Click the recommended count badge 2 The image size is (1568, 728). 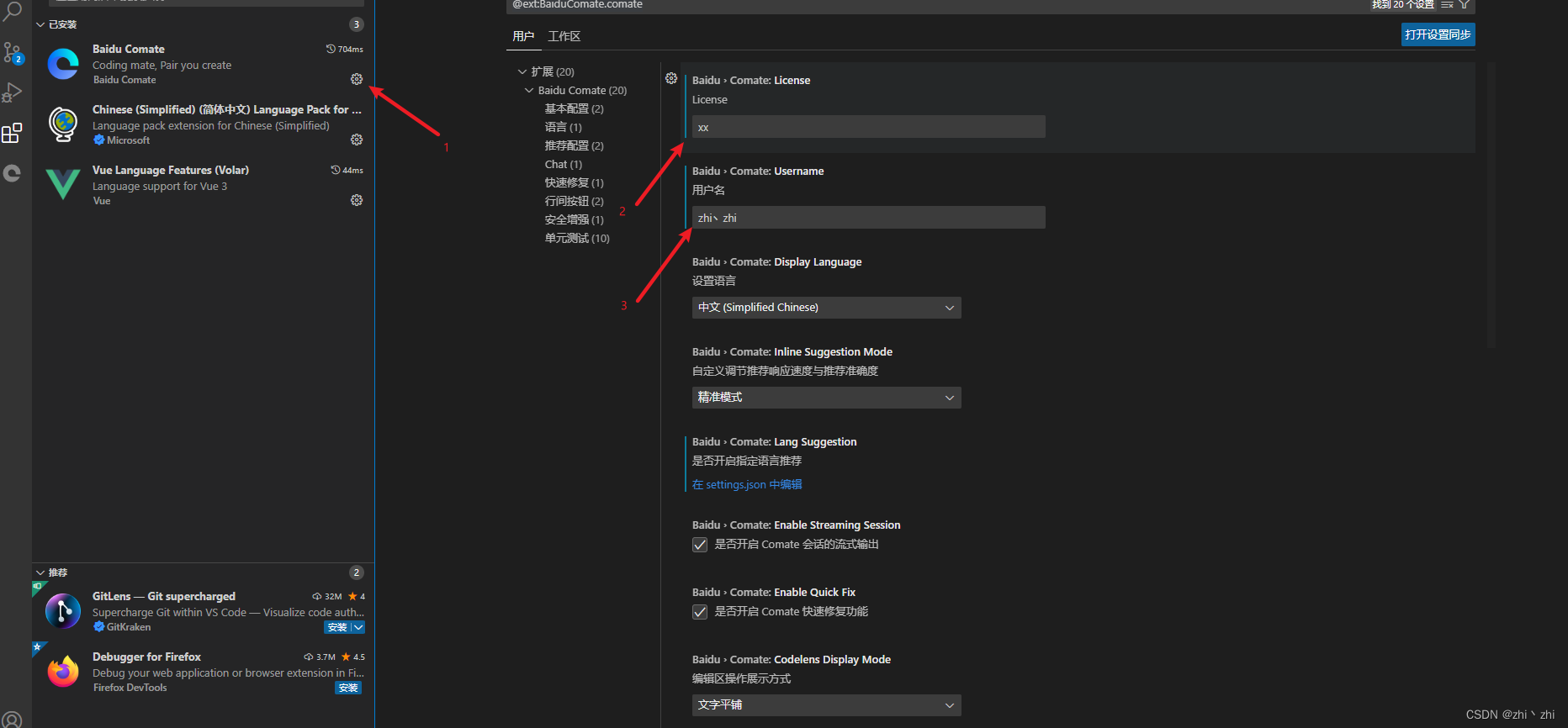[357, 572]
